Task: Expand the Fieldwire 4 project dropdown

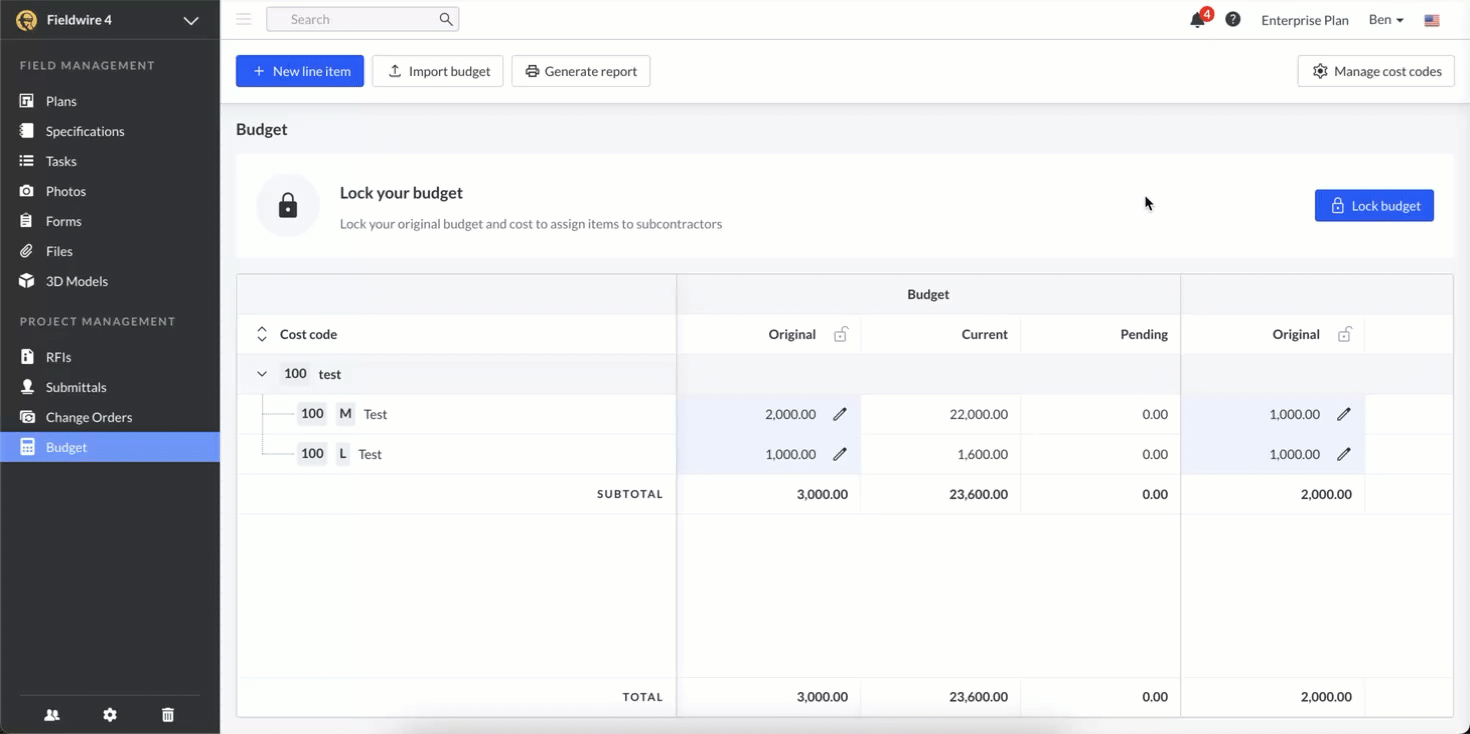Action: 191,20
